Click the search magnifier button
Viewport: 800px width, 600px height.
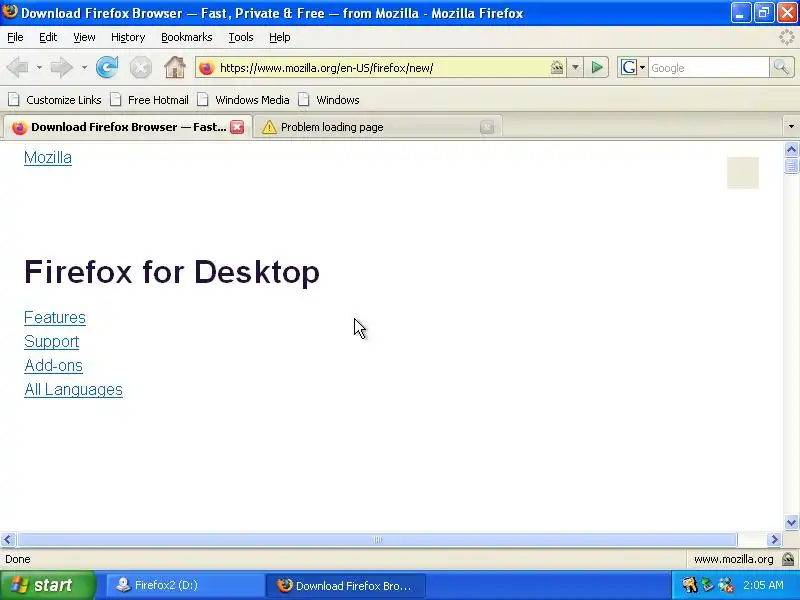[x=781, y=67]
